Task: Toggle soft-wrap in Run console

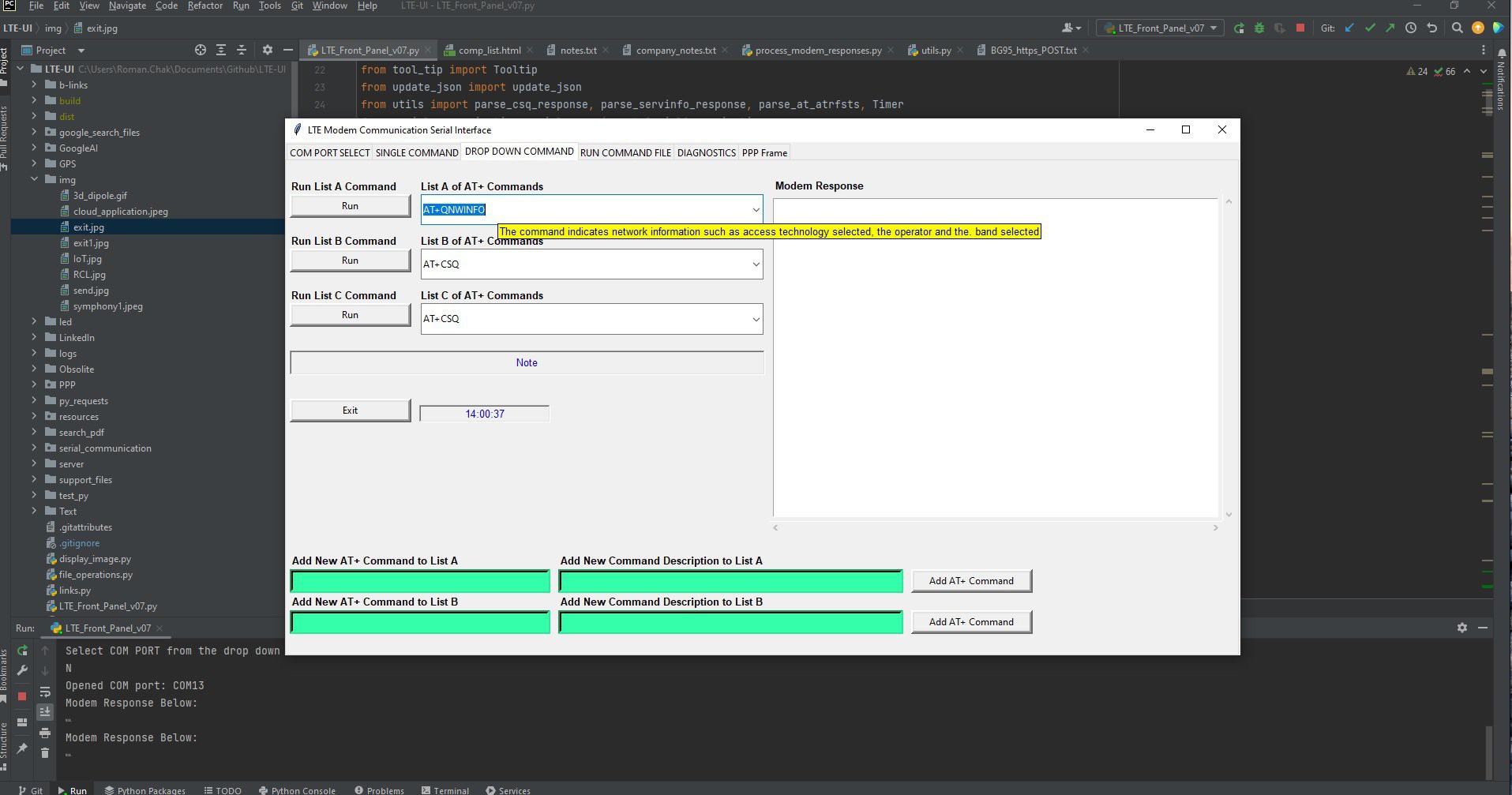Action: [45, 692]
